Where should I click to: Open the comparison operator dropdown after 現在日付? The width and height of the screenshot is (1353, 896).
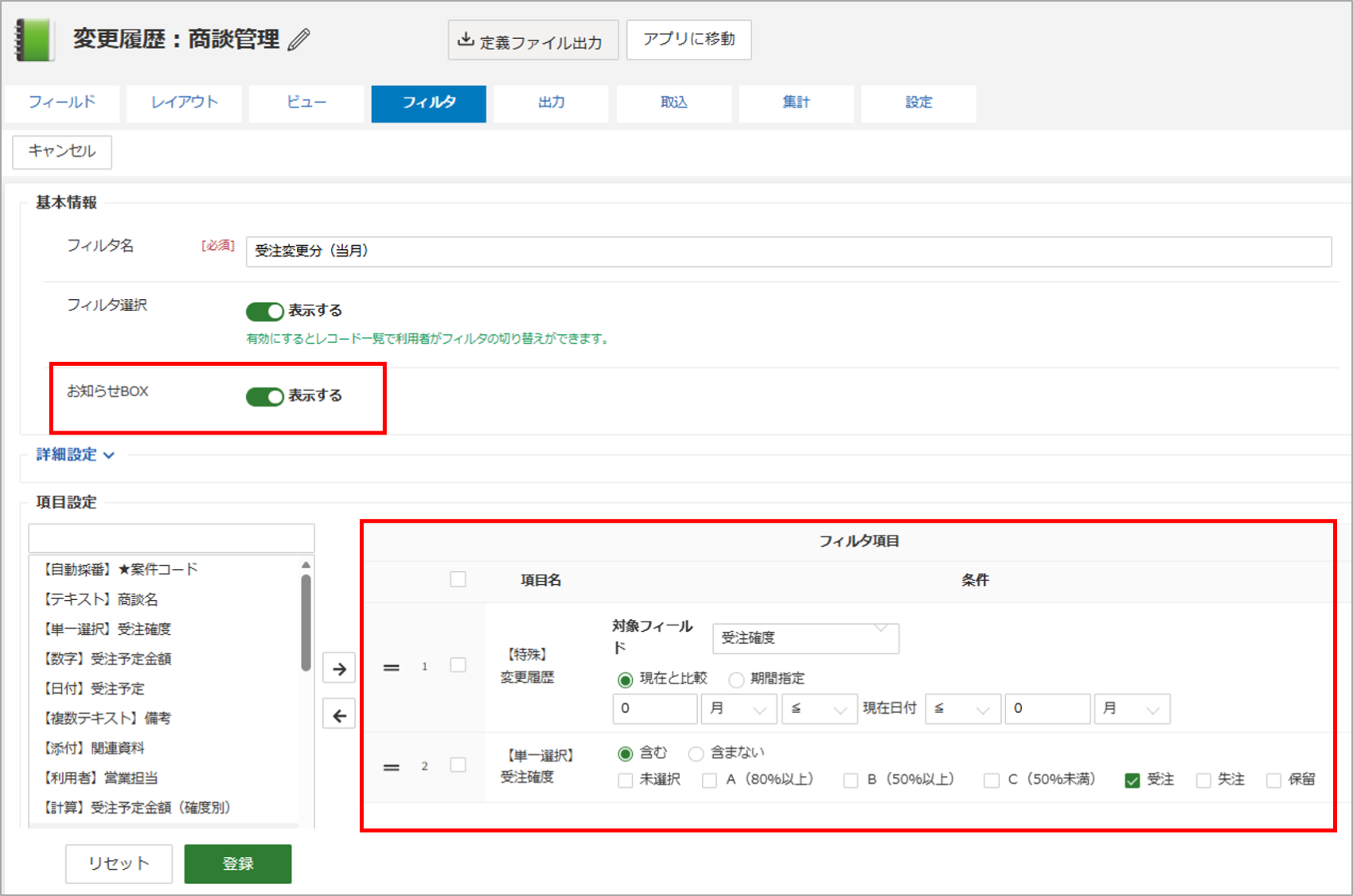961,708
